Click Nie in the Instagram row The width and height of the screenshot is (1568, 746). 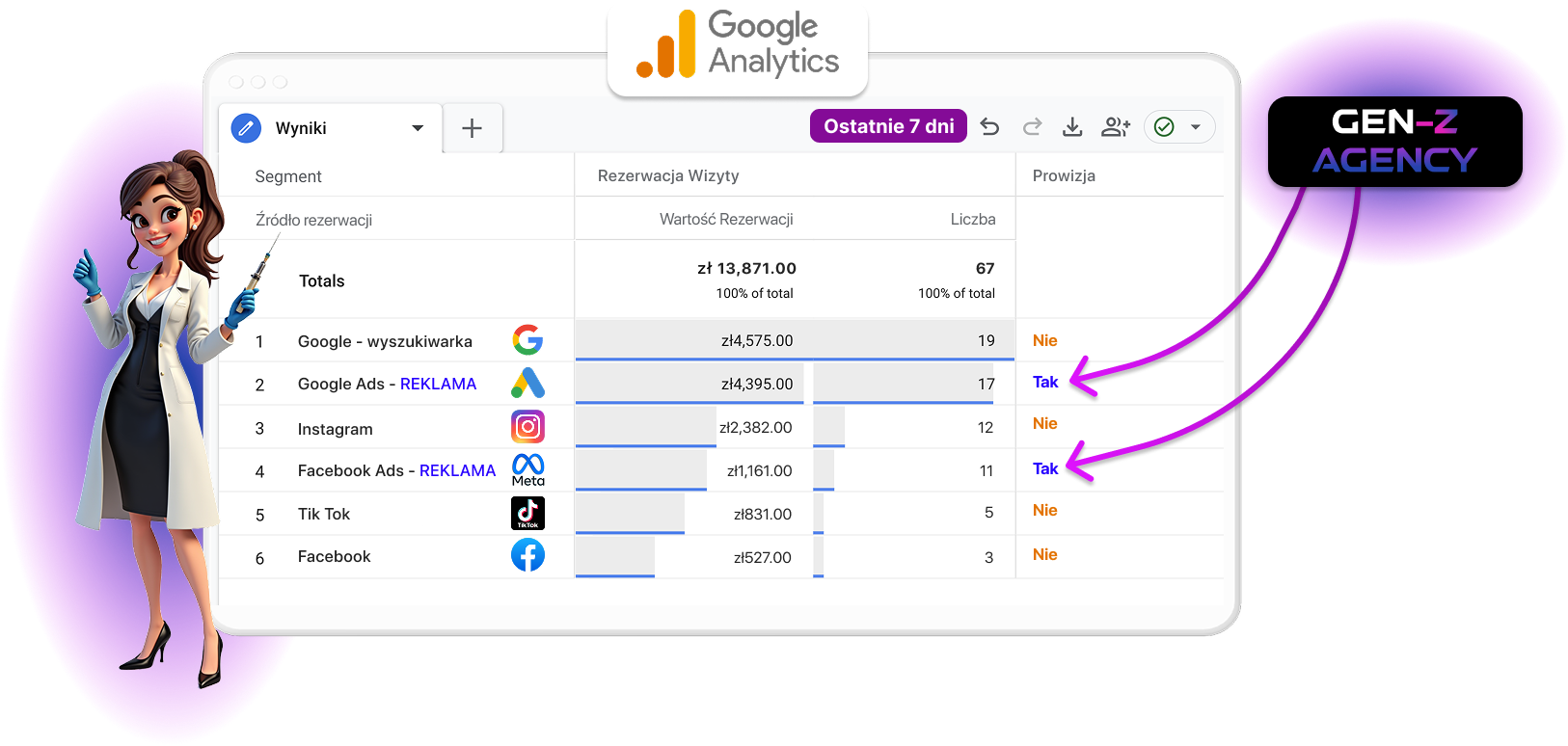pos(1044,423)
